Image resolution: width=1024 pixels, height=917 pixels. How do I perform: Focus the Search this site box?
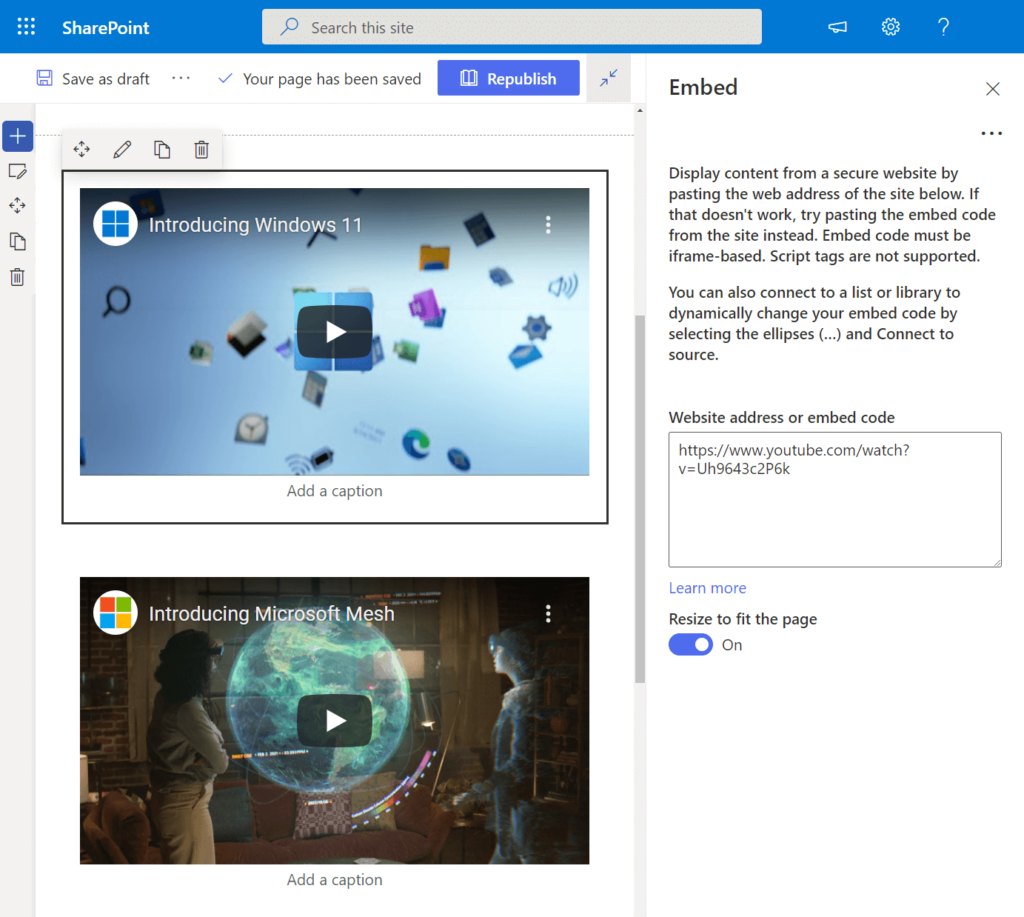(511, 27)
